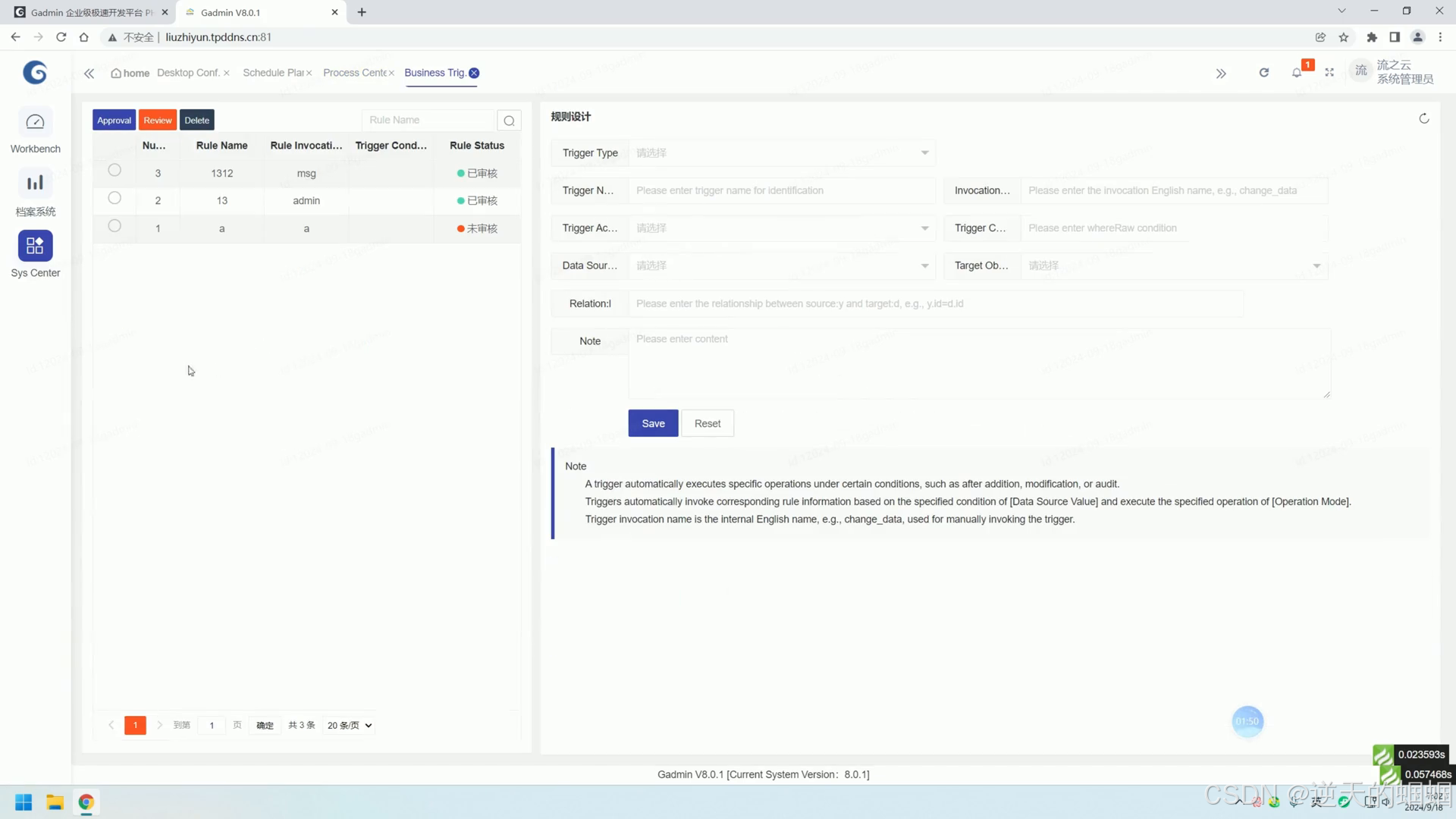Click the orange Review button
The width and height of the screenshot is (1456, 819).
(x=158, y=121)
